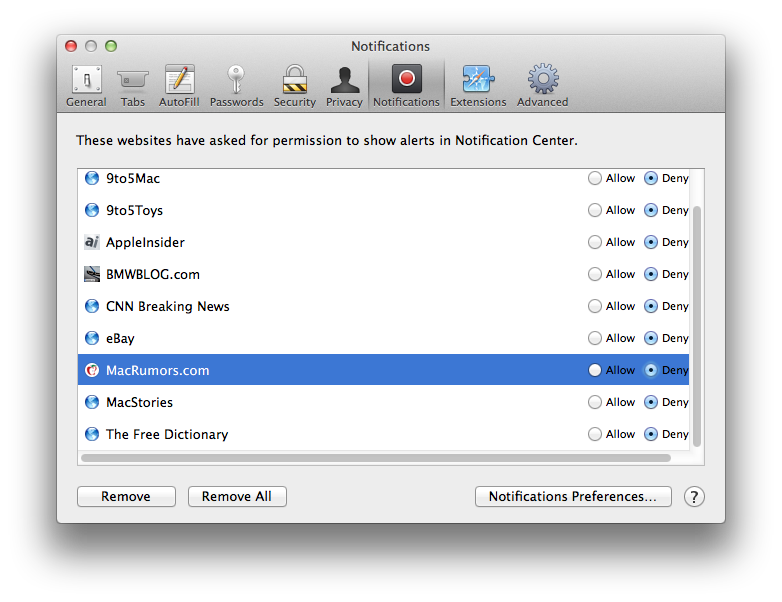Zoom the window with the green button
This screenshot has width=782, height=602.
(x=111, y=46)
